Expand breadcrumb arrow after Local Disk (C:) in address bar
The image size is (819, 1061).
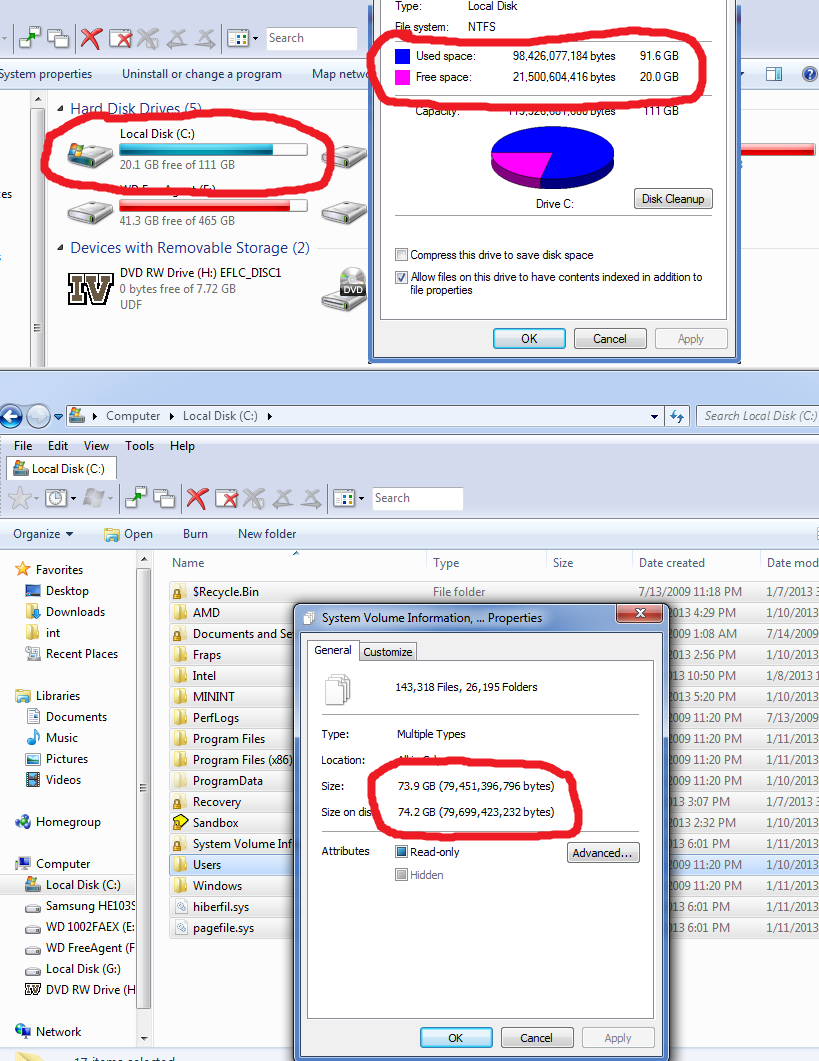click(x=269, y=416)
